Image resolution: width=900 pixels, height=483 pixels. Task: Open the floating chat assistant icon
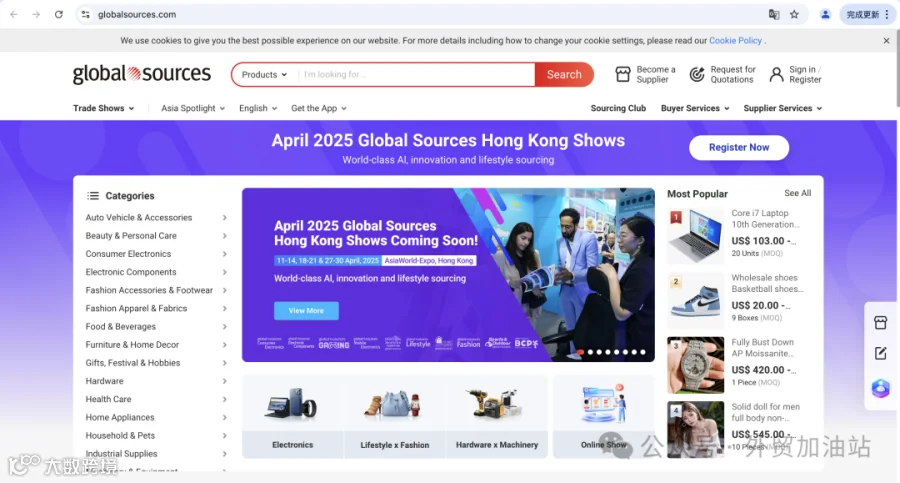pos(880,388)
